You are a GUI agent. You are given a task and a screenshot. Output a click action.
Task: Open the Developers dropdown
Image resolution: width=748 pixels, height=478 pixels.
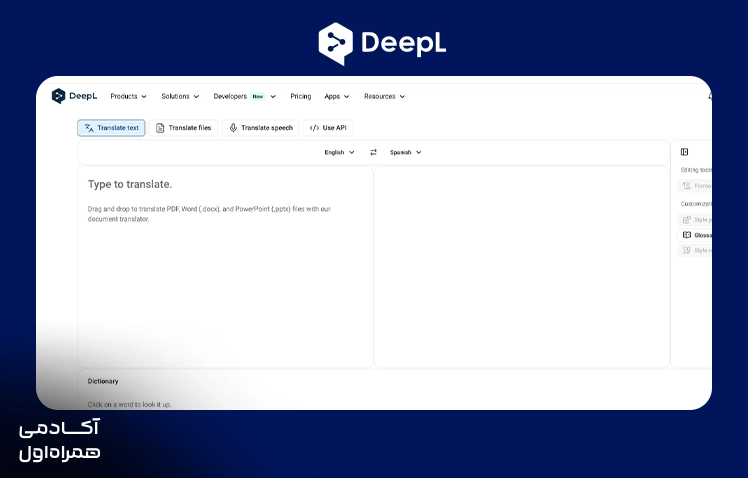pyautogui.click(x=244, y=96)
